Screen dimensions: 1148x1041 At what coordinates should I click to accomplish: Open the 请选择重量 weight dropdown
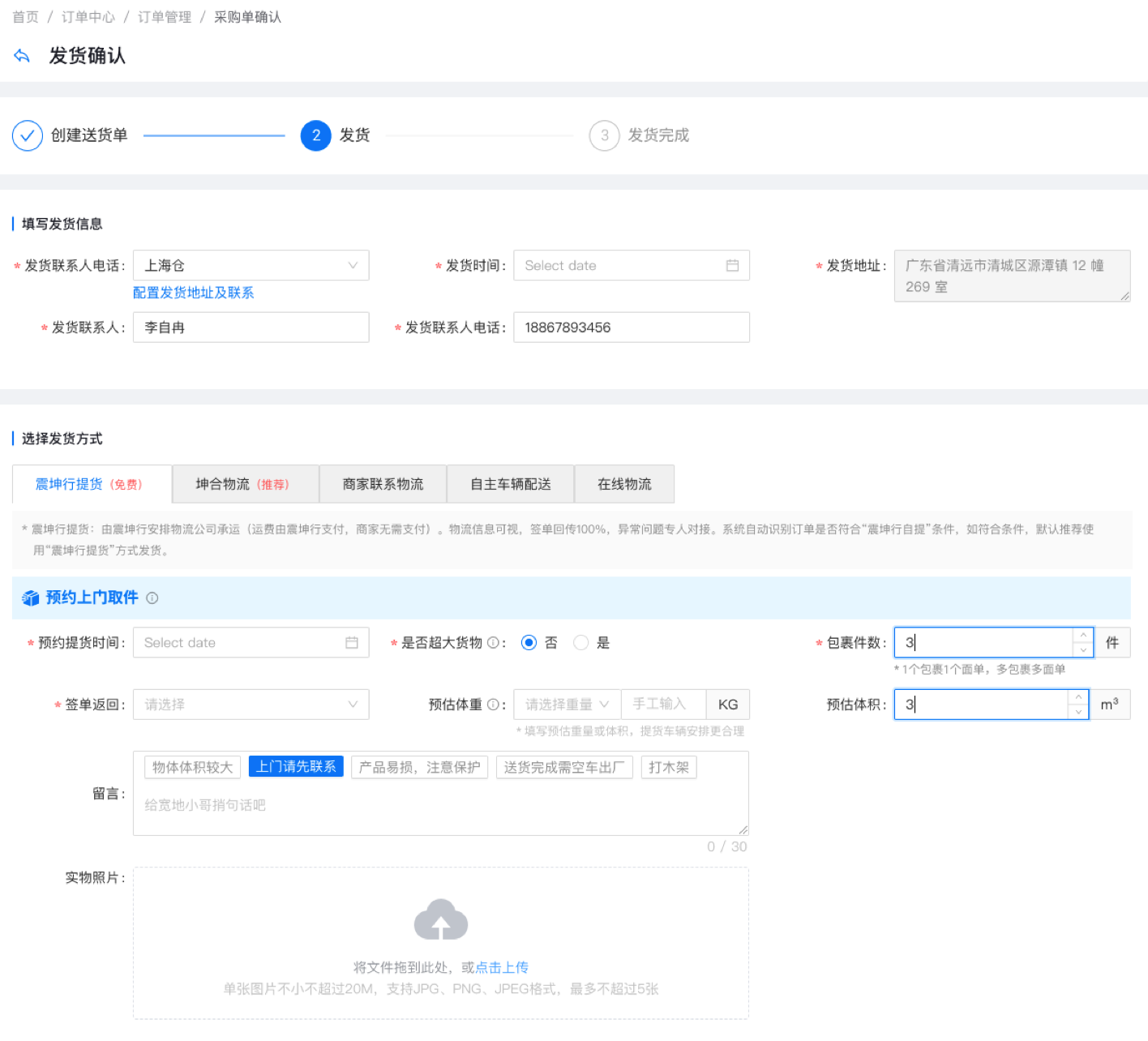coord(567,705)
